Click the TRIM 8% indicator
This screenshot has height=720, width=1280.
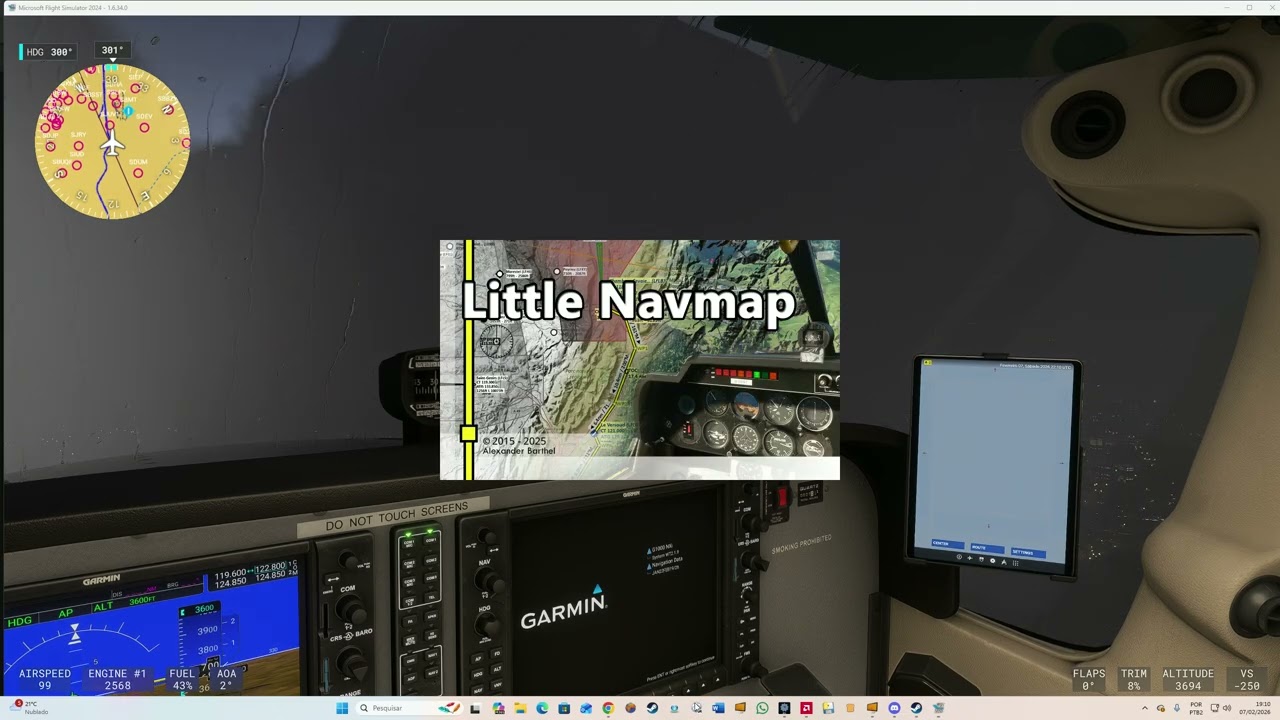[1134, 680]
